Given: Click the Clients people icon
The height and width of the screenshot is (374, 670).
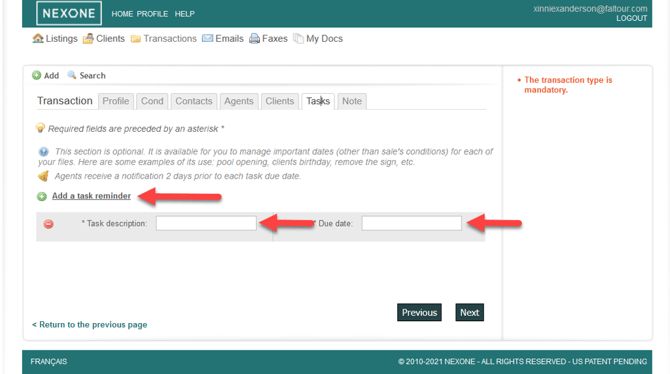Looking at the screenshot, I should coord(88,38).
